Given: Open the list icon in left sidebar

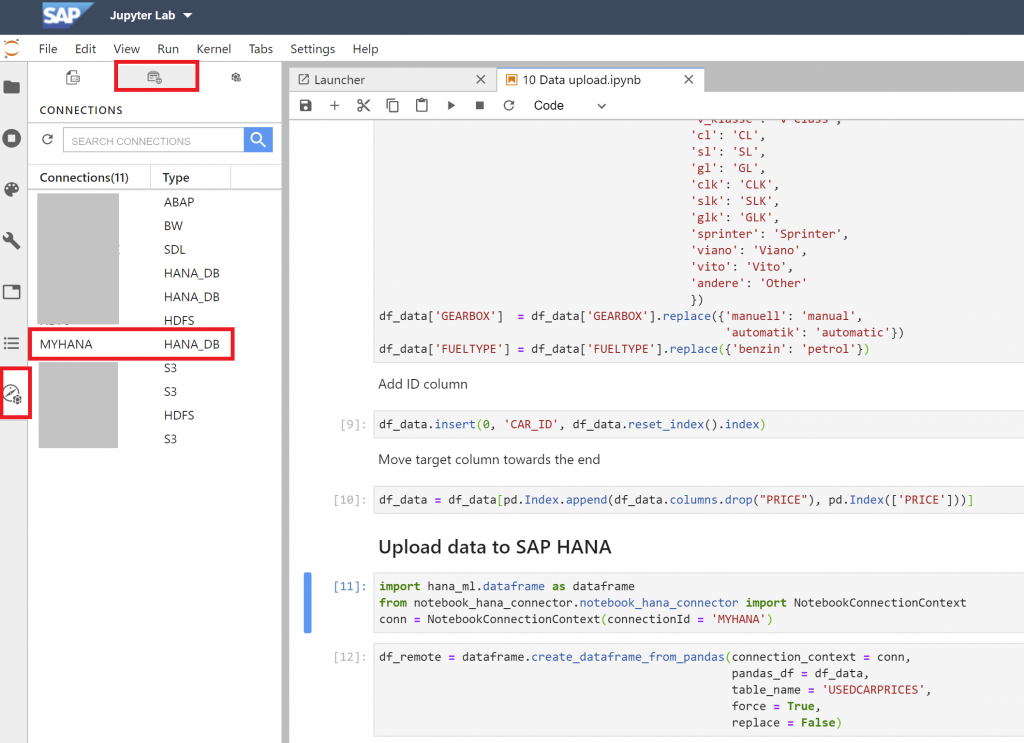Looking at the screenshot, I should (x=12, y=343).
